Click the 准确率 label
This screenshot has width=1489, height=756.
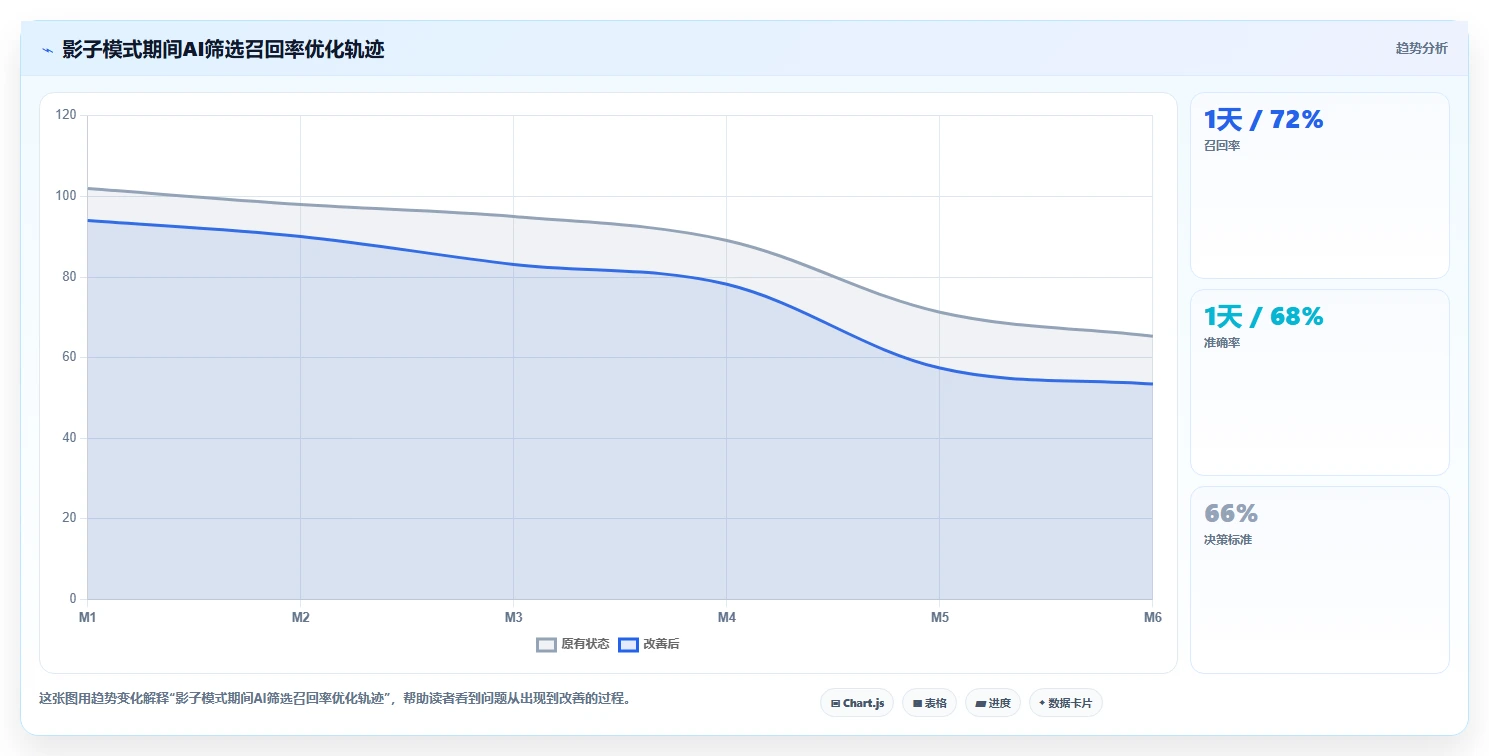(1222, 343)
